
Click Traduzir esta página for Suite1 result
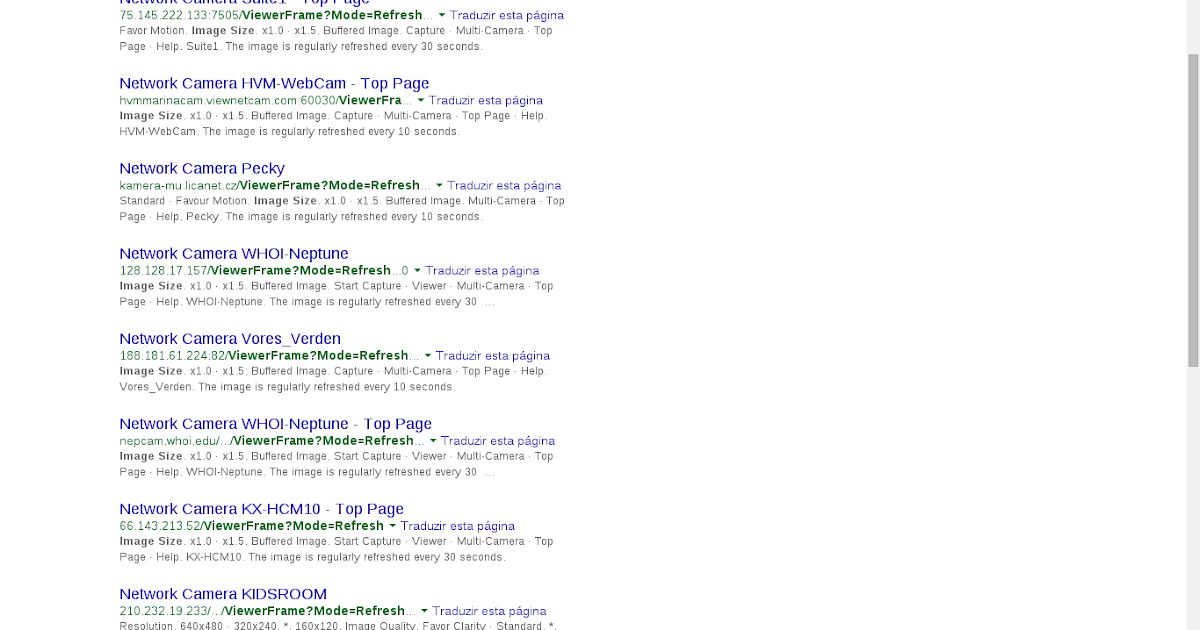[507, 16]
